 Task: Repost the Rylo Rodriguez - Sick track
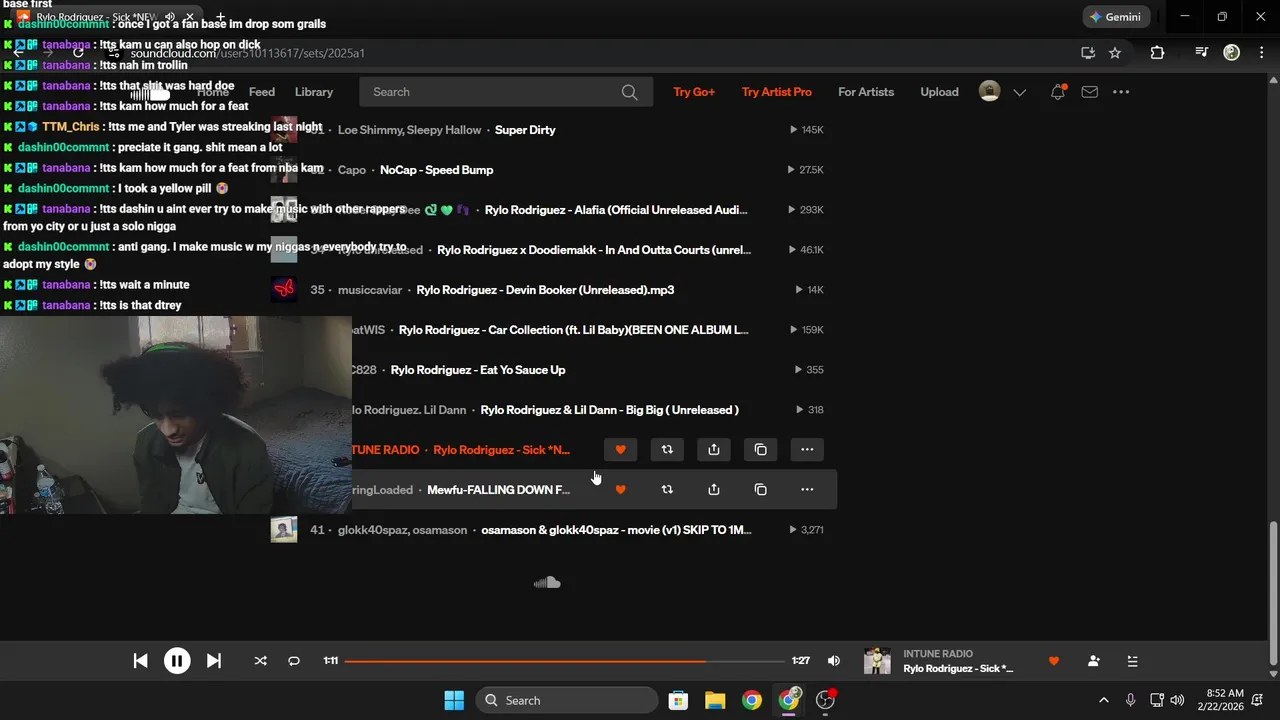667,450
